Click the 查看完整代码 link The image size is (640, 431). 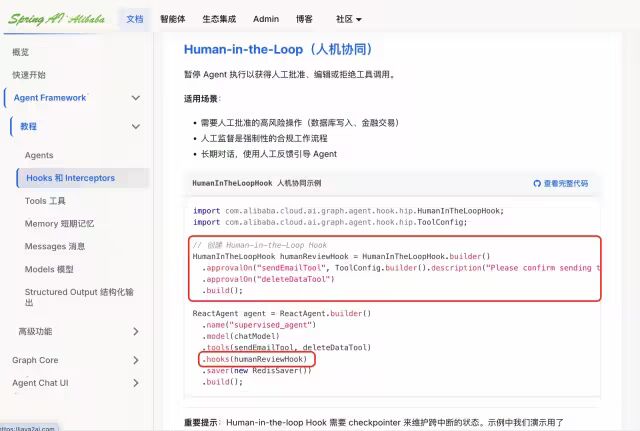[x=566, y=184]
